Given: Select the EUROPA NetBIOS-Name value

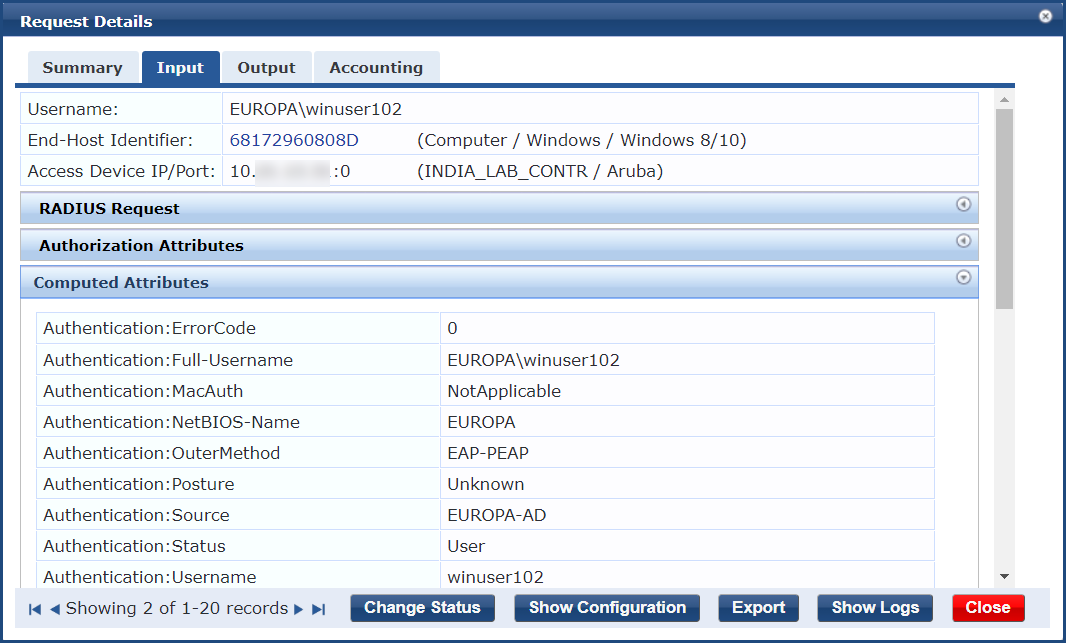Looking at the screenshot, I should pyautogui.click(x=481, y=422).
